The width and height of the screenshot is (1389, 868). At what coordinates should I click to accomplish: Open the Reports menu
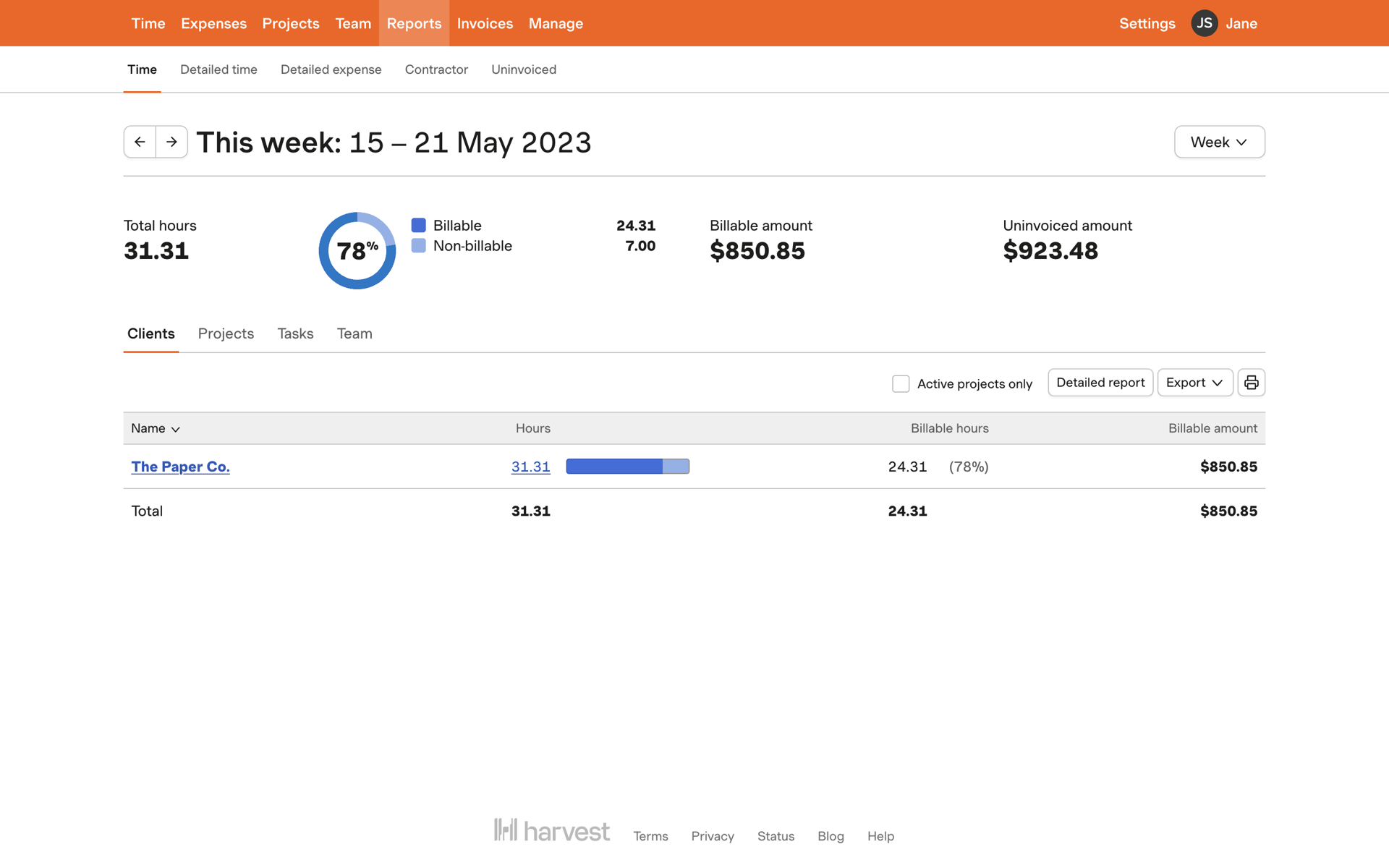point(414,23)
